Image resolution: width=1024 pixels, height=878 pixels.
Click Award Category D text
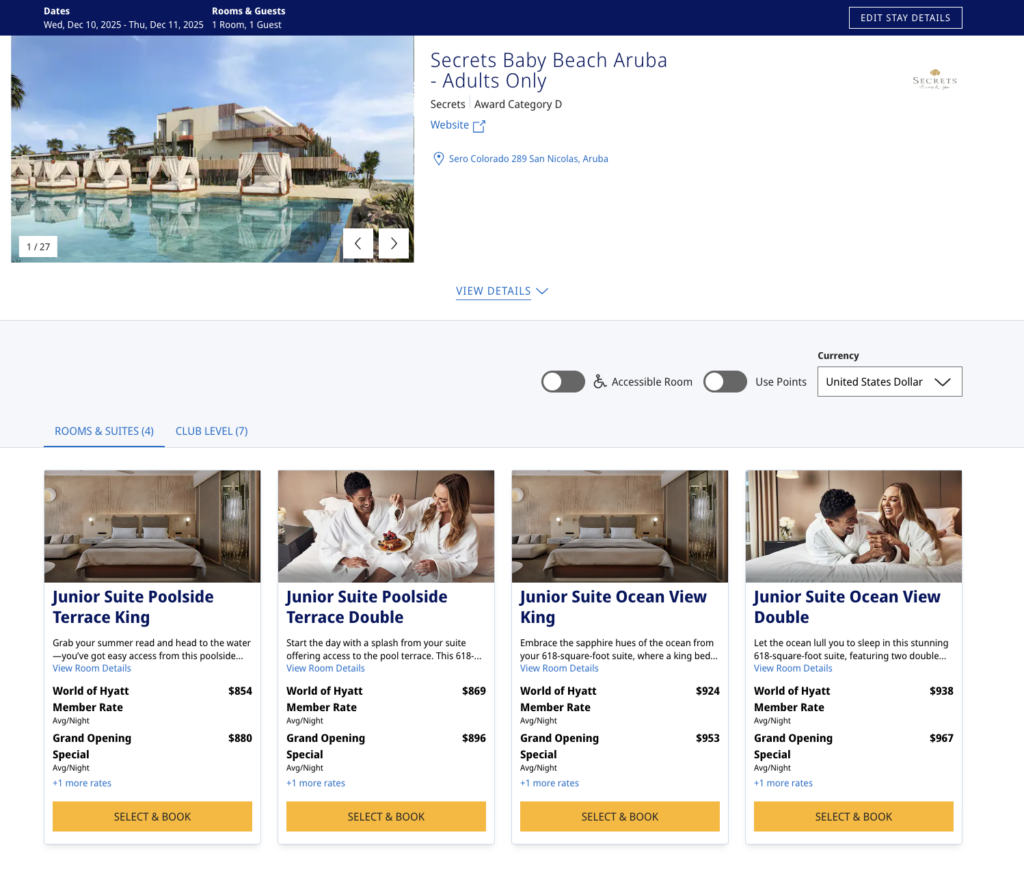coord(518,105)
